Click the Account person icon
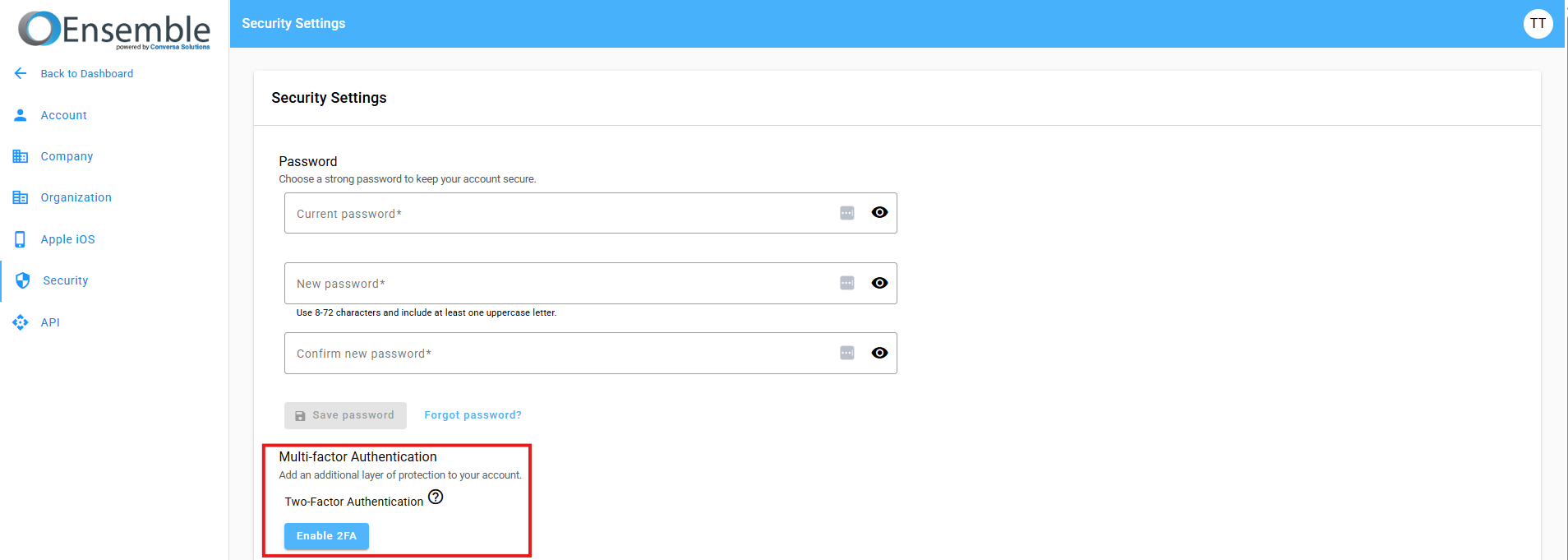This screenshot has height=560, width=1568. click(21, 115)
